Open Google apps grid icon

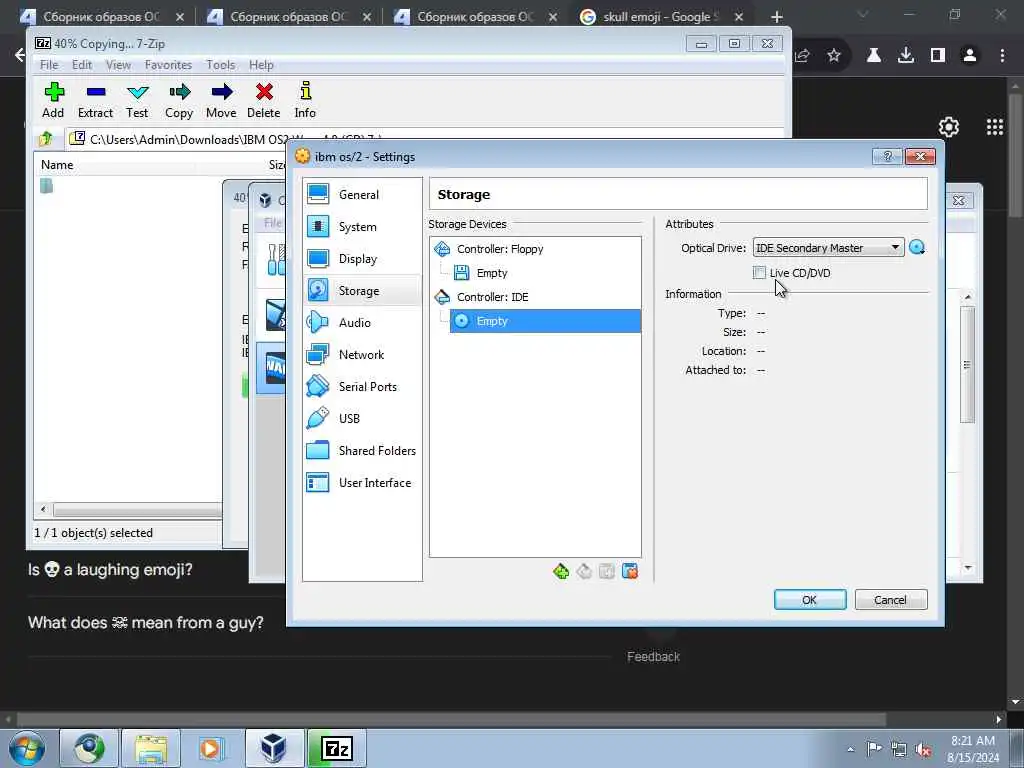point(995,127)
